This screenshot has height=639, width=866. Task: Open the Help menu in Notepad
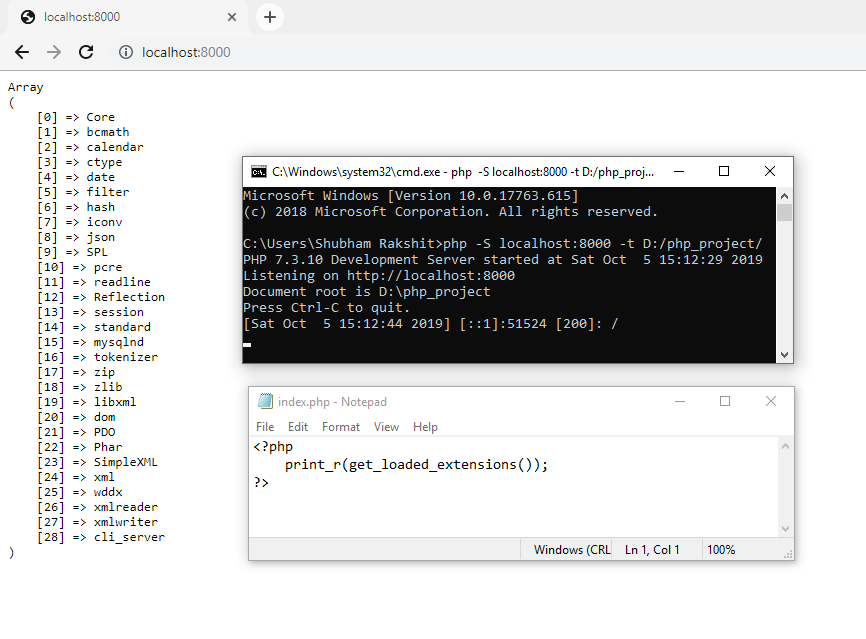(x=425, y=426)
